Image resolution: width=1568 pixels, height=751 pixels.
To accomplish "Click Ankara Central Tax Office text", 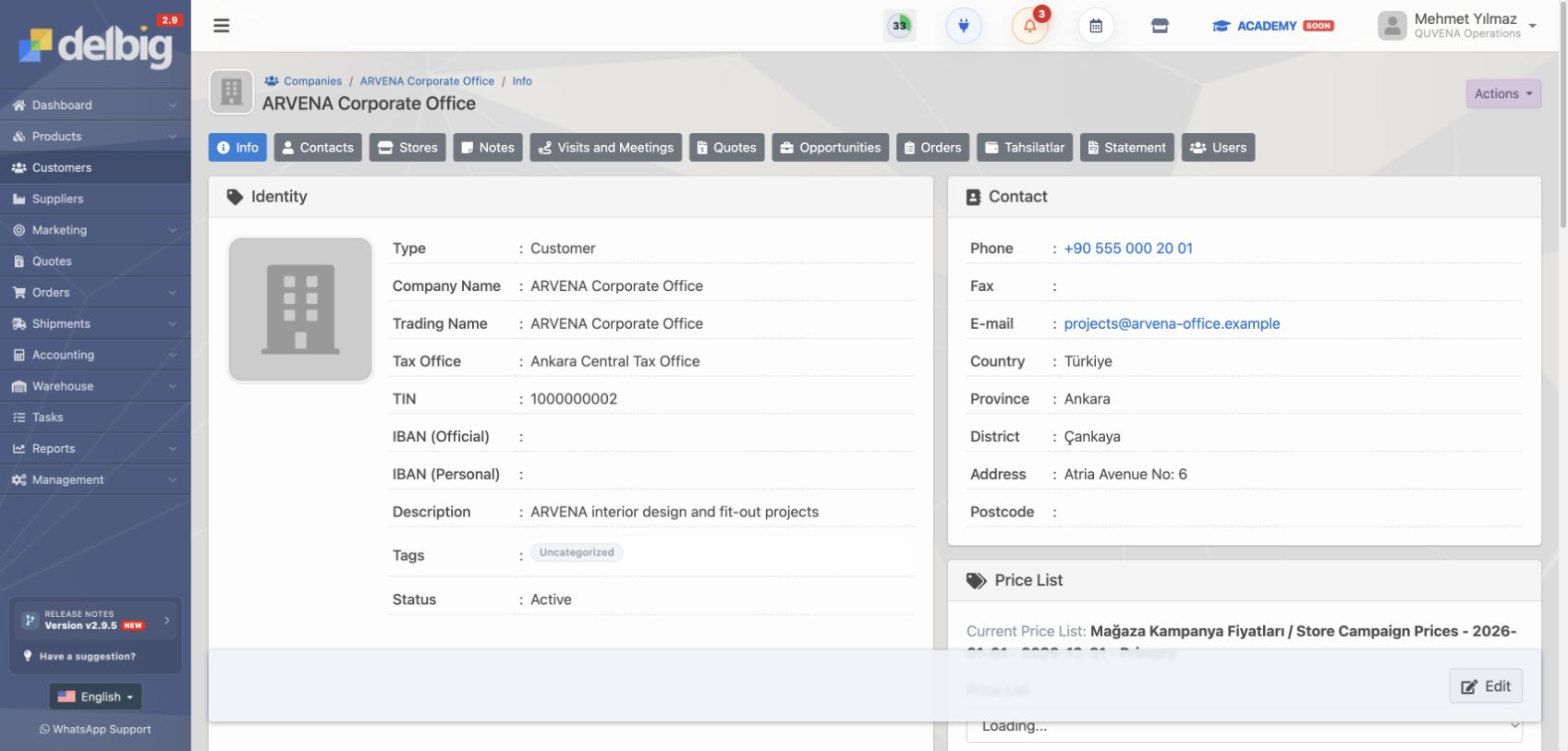I will pos(615,362).
